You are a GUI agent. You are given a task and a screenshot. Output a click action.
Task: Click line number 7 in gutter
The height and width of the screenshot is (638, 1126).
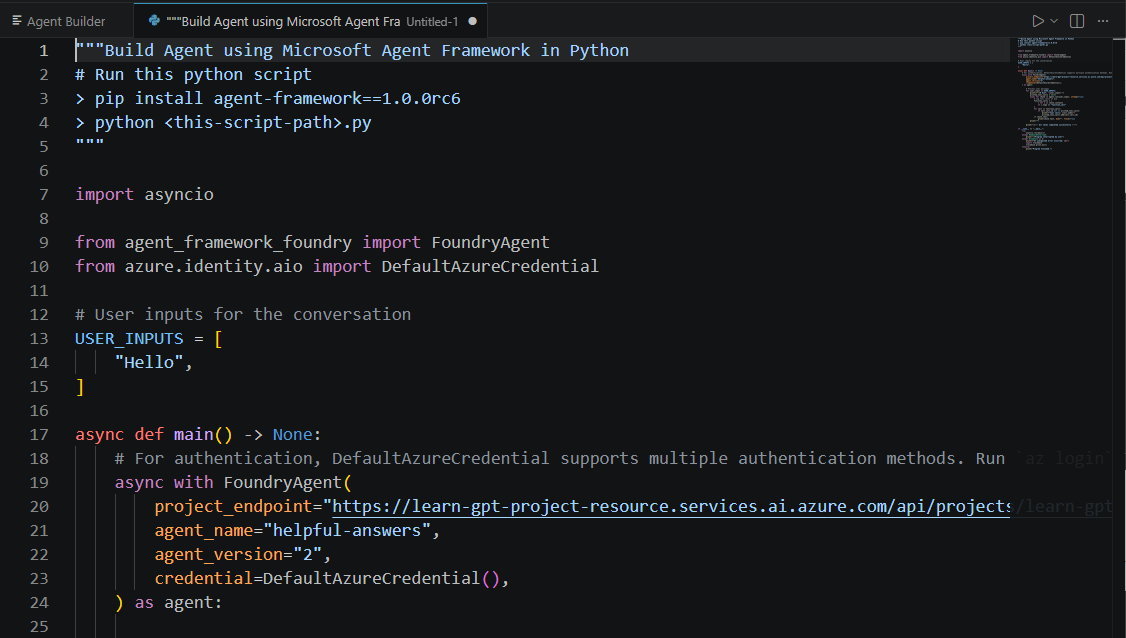(44, 195)
